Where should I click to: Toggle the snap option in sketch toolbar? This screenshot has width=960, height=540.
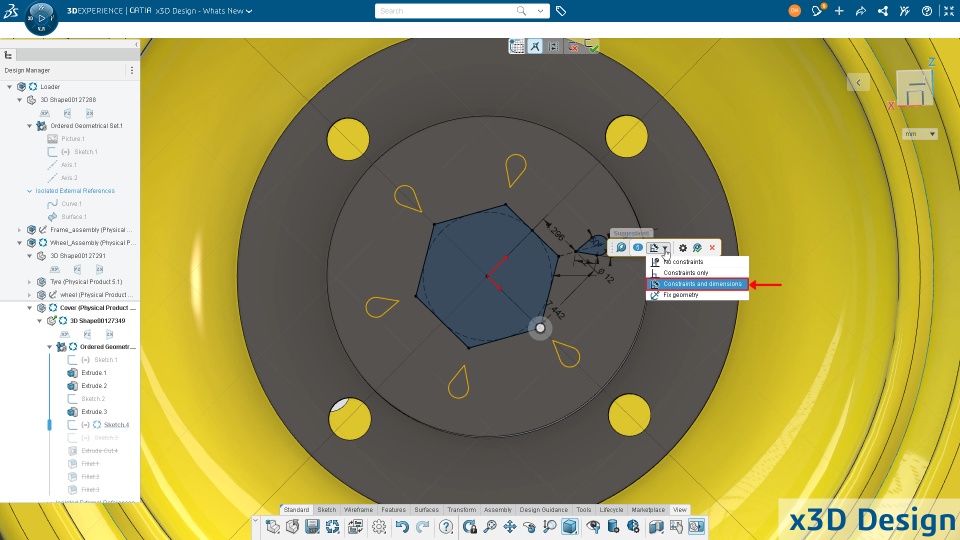pos(535,47)
